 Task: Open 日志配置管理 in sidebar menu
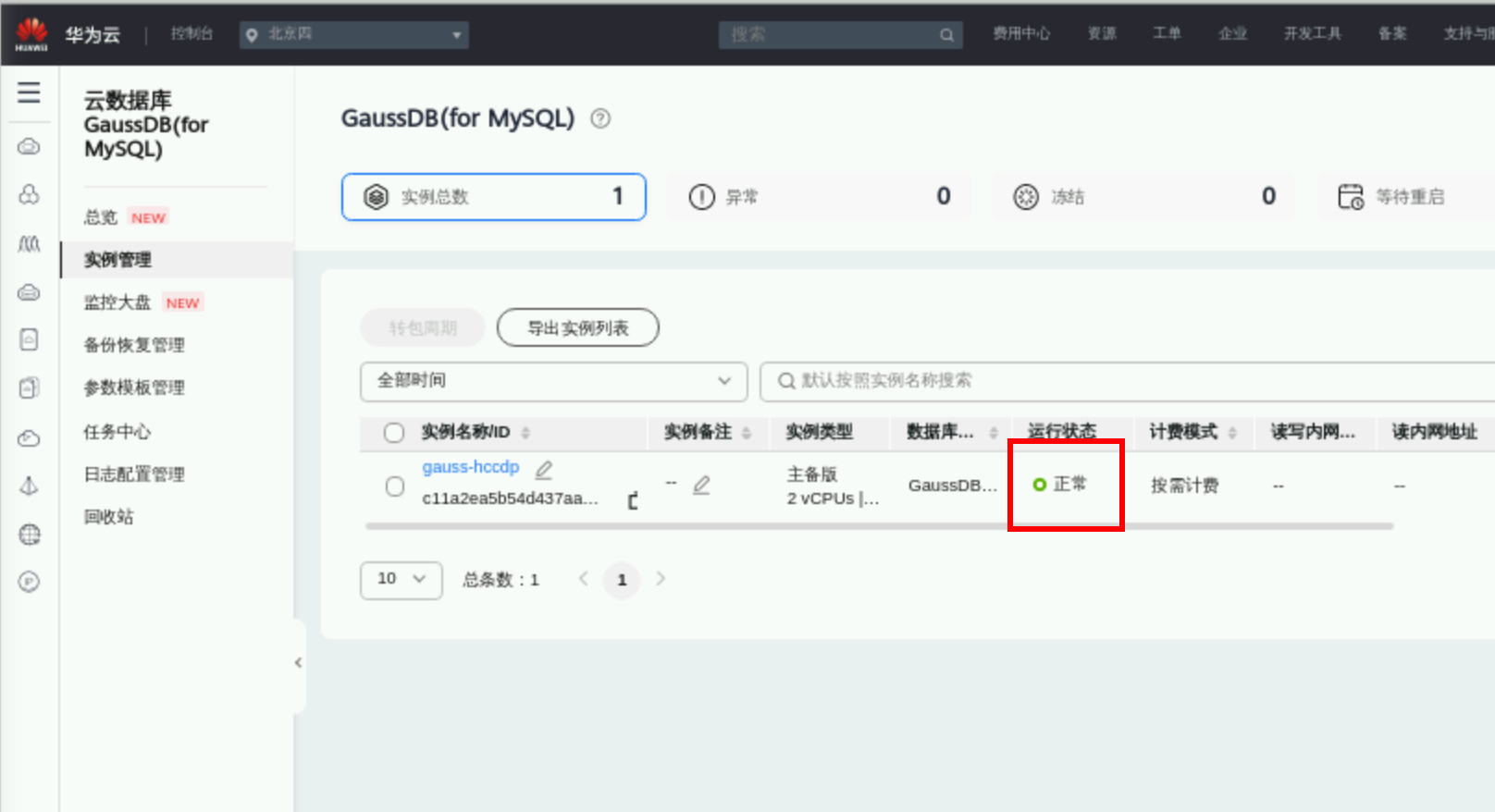134,474
